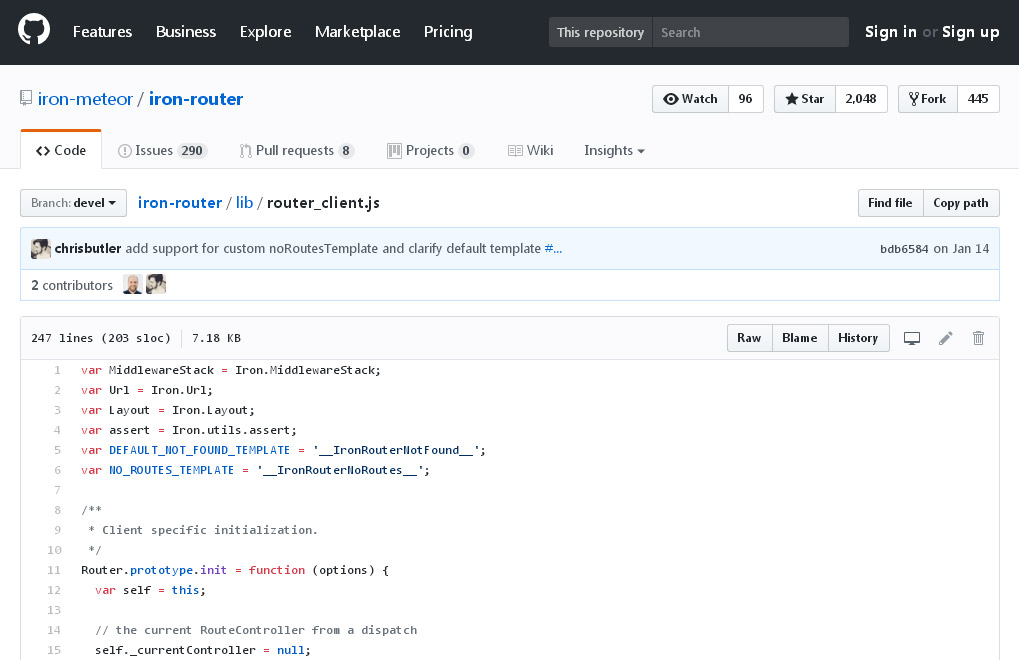This screenshot has width=1019, height=660.
Task: Click the GitHub octocat logo
Action: click(x=34, y=32)
